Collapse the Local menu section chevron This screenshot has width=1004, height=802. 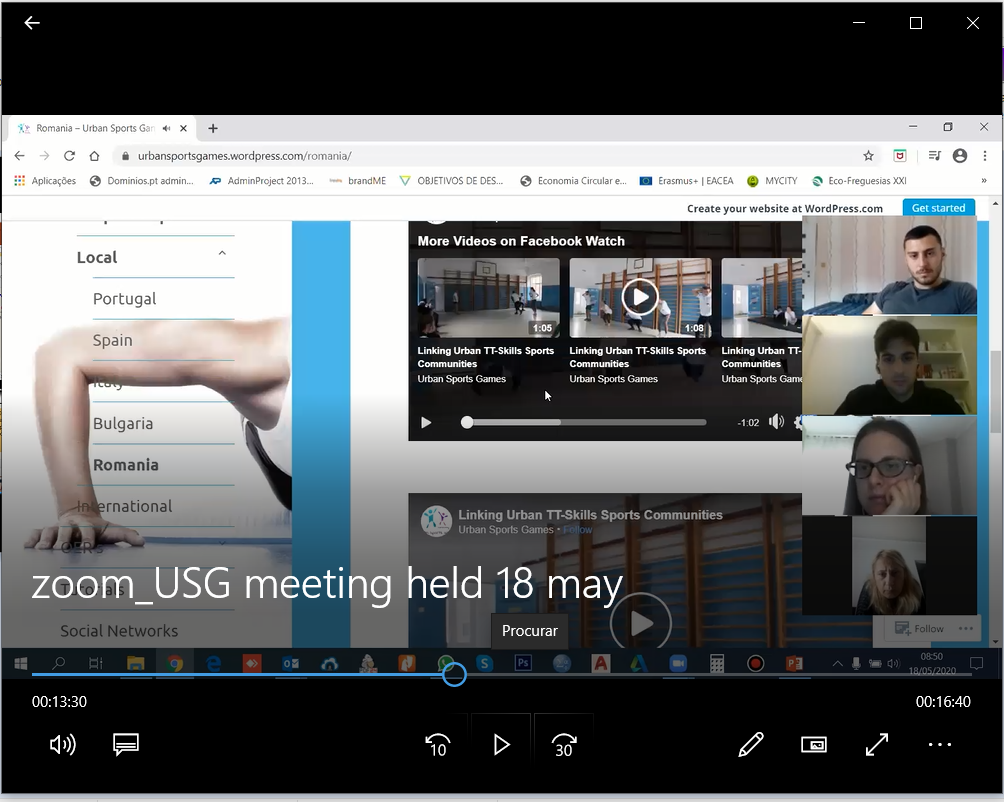222,254
